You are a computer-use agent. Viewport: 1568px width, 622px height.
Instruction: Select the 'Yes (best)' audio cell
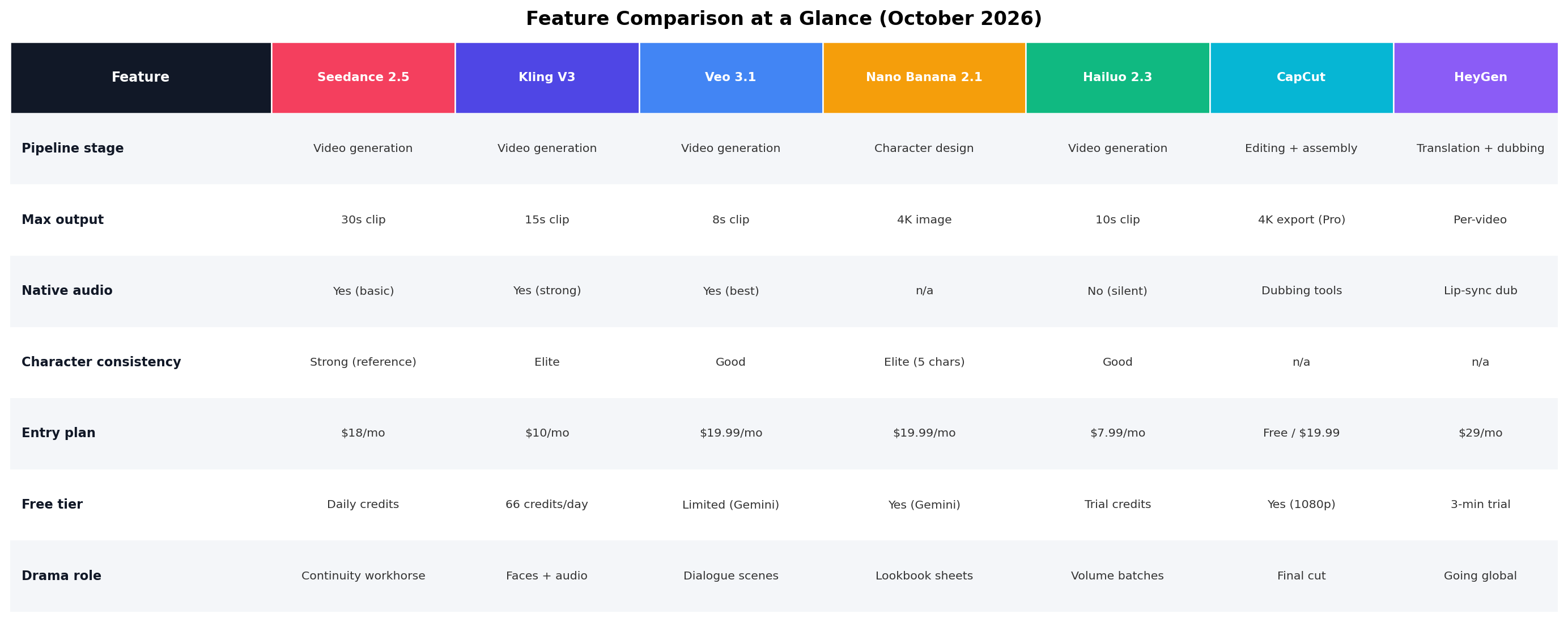pyautogui.click(x=731, y=291)
